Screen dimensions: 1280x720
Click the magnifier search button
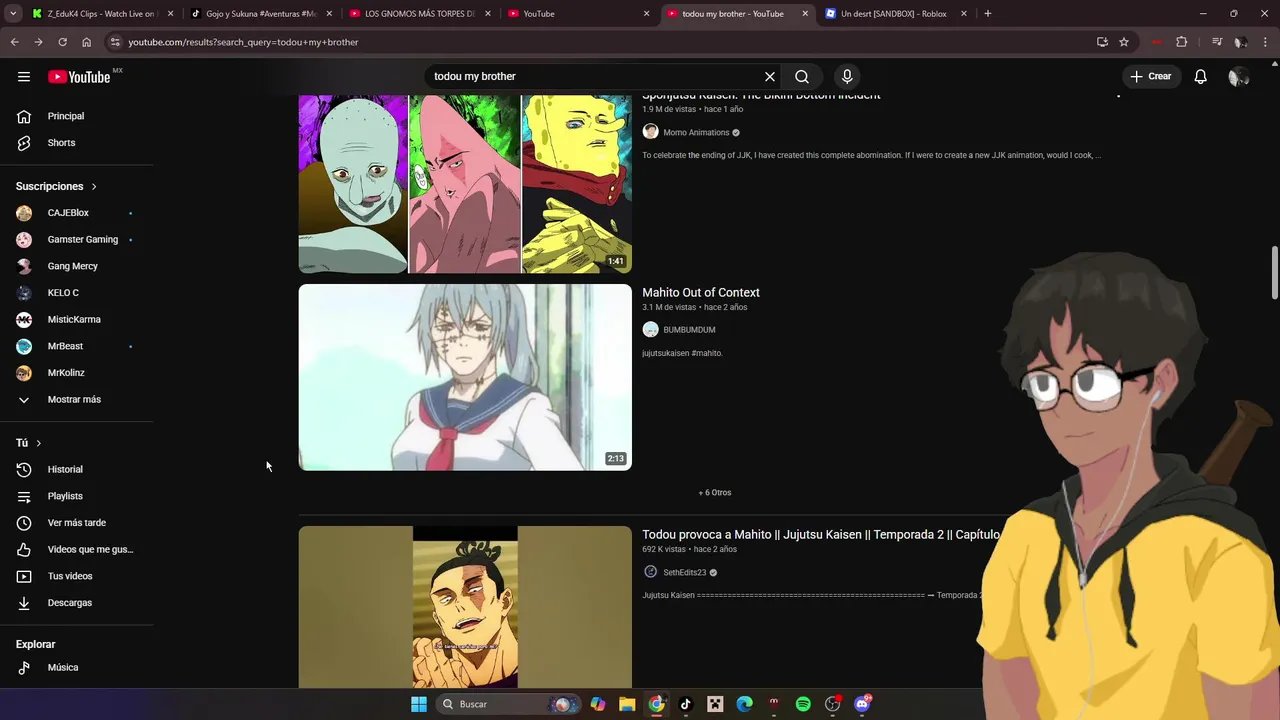[x=802, y=77]
